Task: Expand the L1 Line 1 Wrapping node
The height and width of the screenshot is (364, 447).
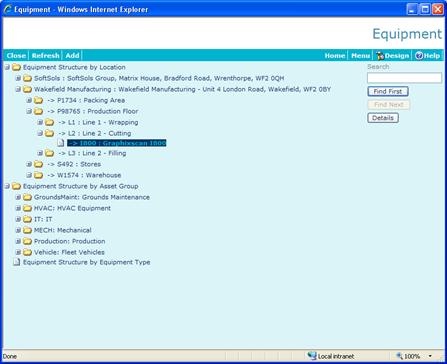Action: 40,122
